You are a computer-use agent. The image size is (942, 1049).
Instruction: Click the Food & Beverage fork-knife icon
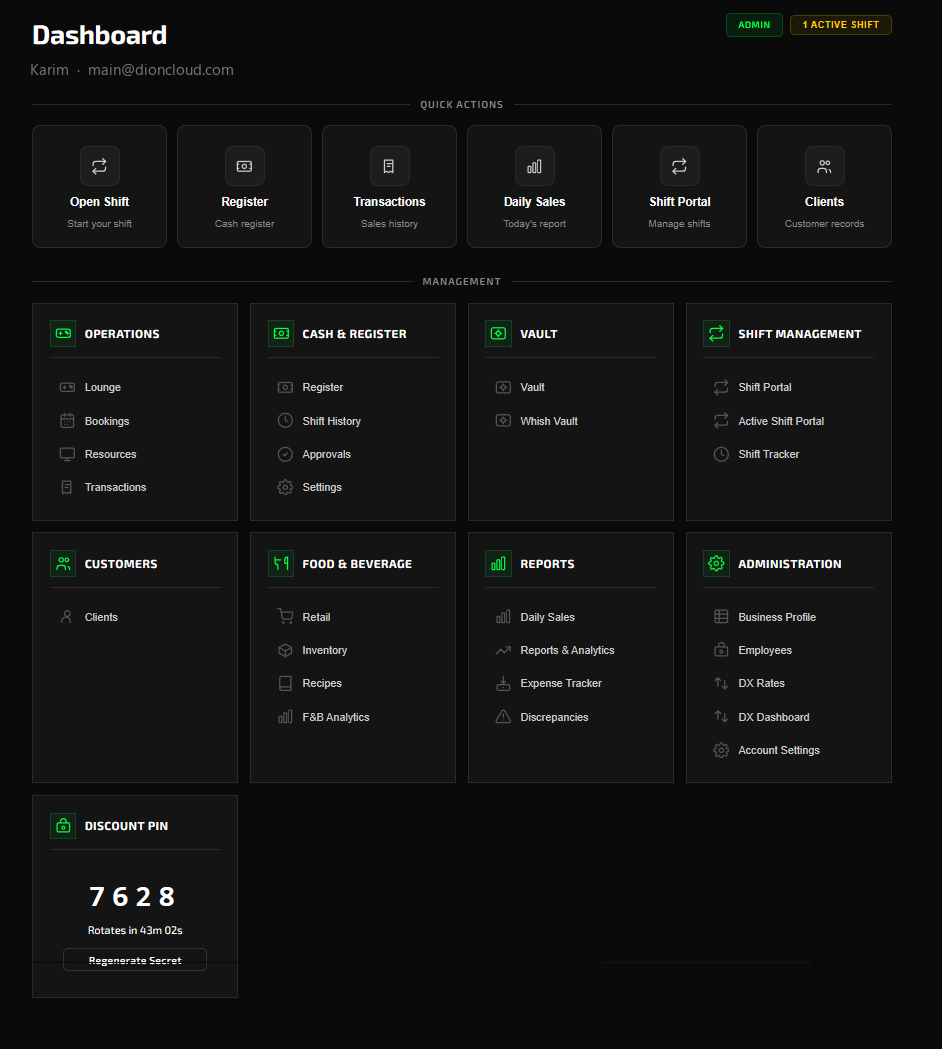point(281,563)
